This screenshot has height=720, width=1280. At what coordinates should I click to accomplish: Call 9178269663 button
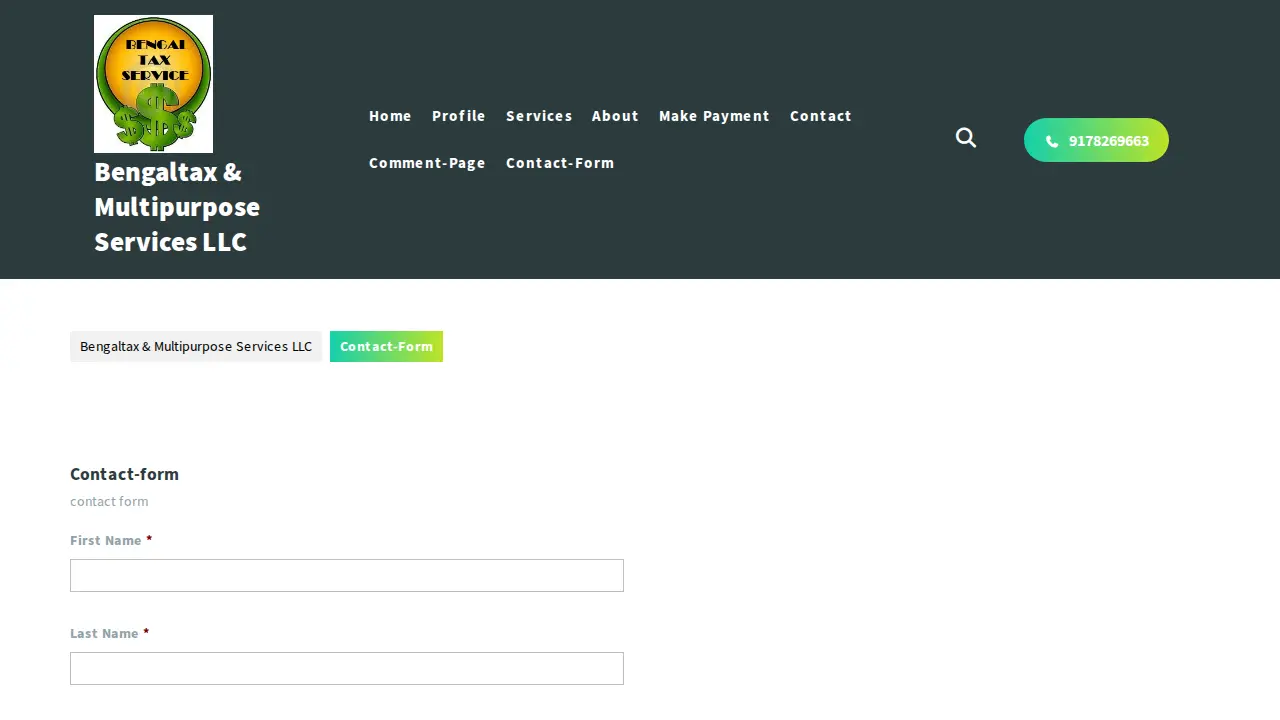tap(1096, 140)
